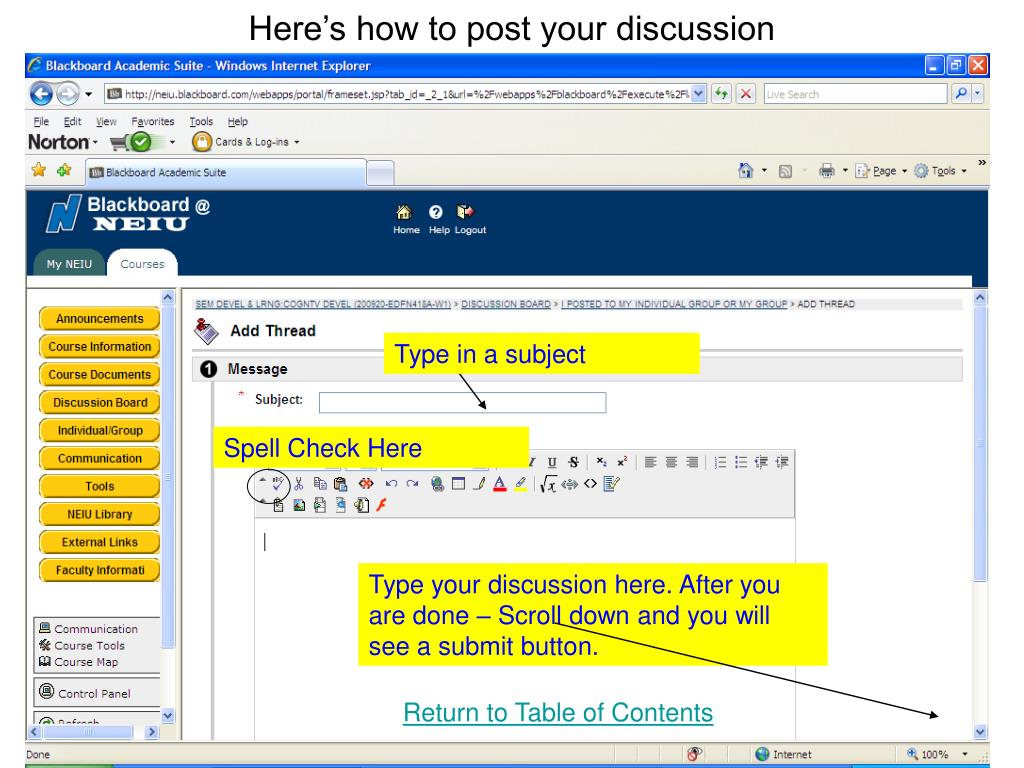Click the Add to Favorites star-plus icon
This screenshot has width=1024, height=768.
64,170
